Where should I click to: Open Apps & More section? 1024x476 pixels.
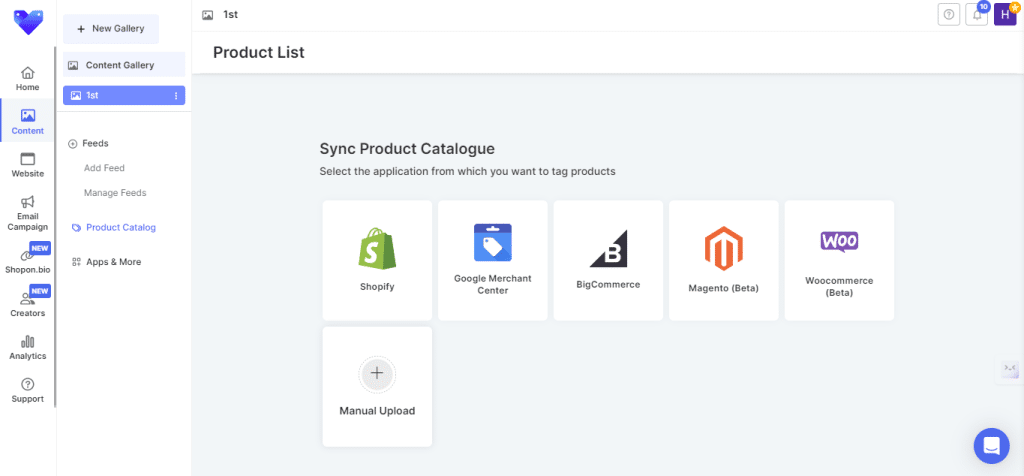(112, 262)
